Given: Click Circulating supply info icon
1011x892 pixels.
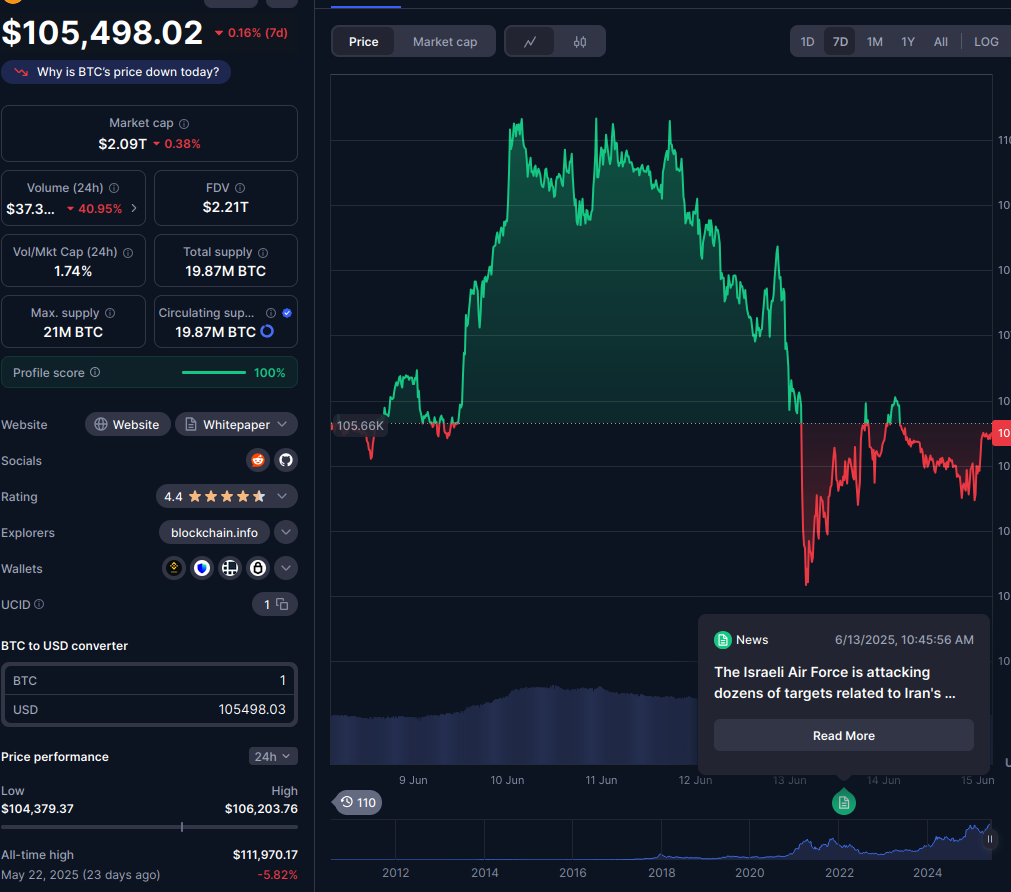Looking at the screenshot, I should pos(271,313).
